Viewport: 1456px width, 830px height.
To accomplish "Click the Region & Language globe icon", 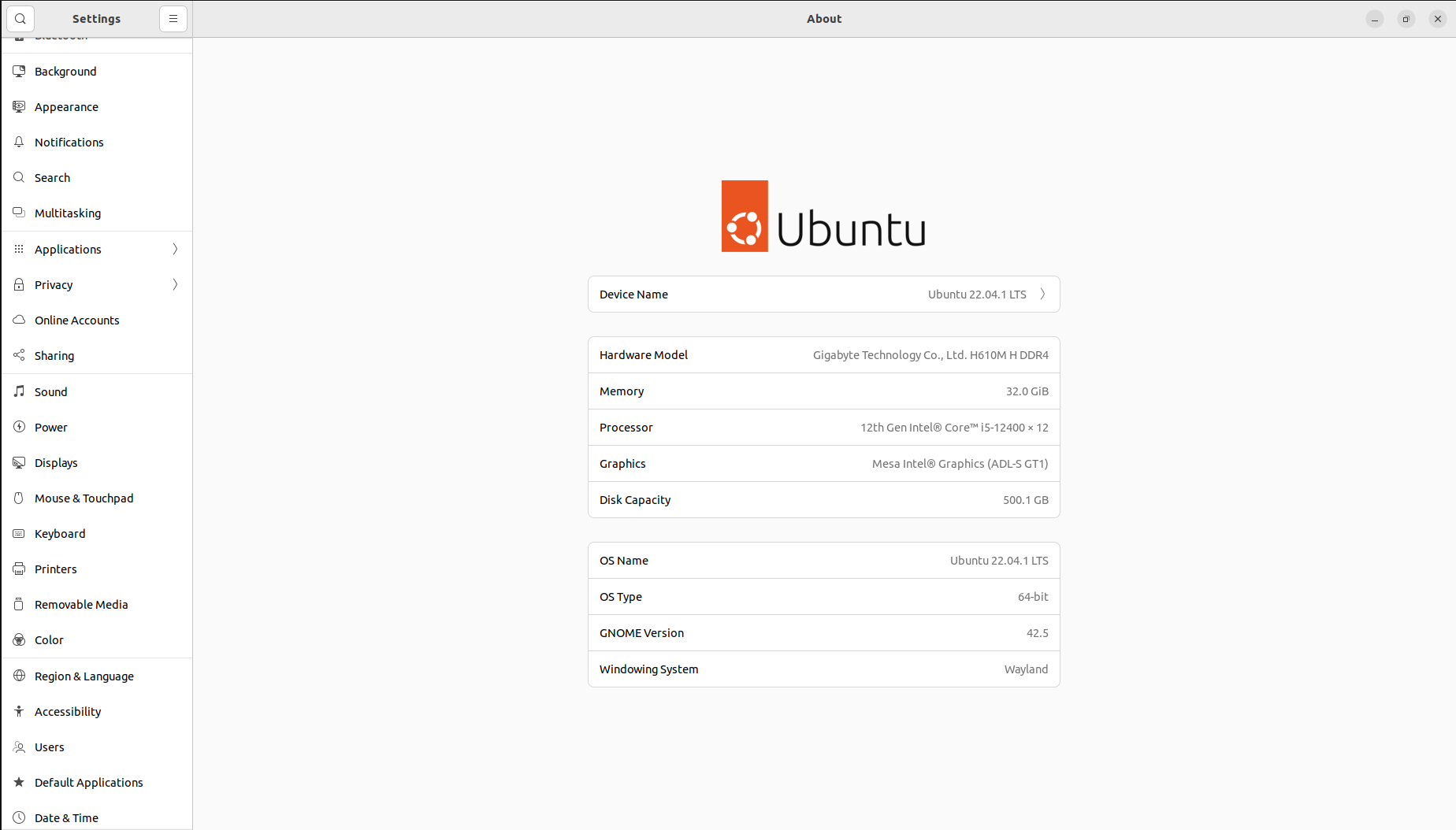I will (x=19, y=676).
